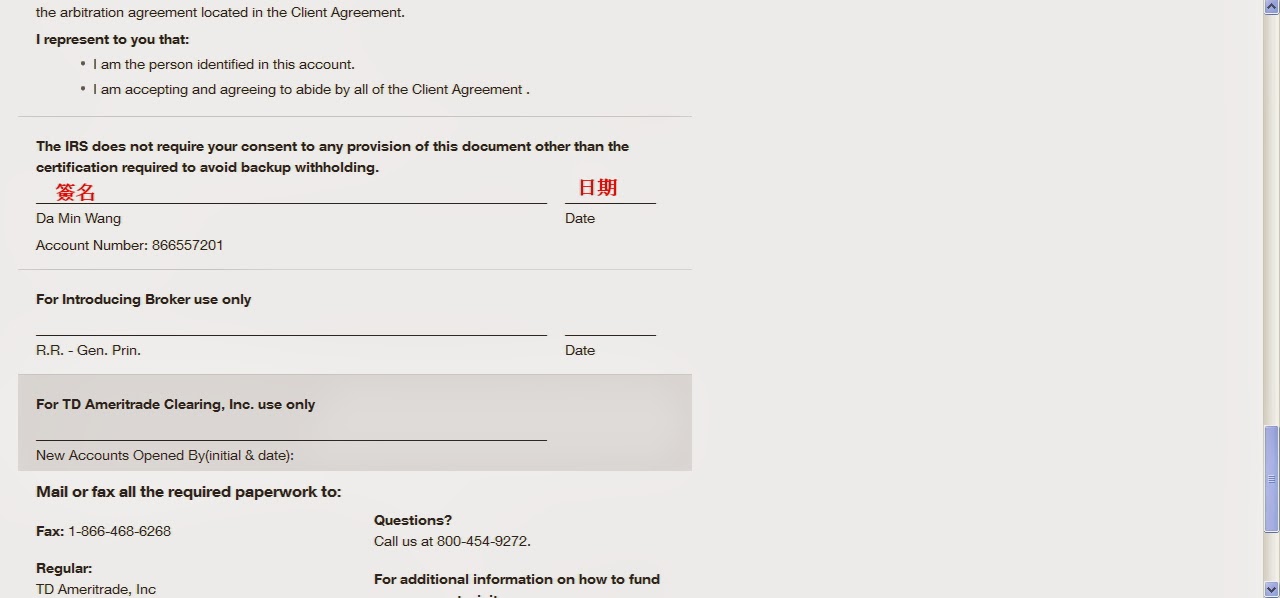
Task: Click the Introducing Broker Date line
Action: click(x=610, y=335)
